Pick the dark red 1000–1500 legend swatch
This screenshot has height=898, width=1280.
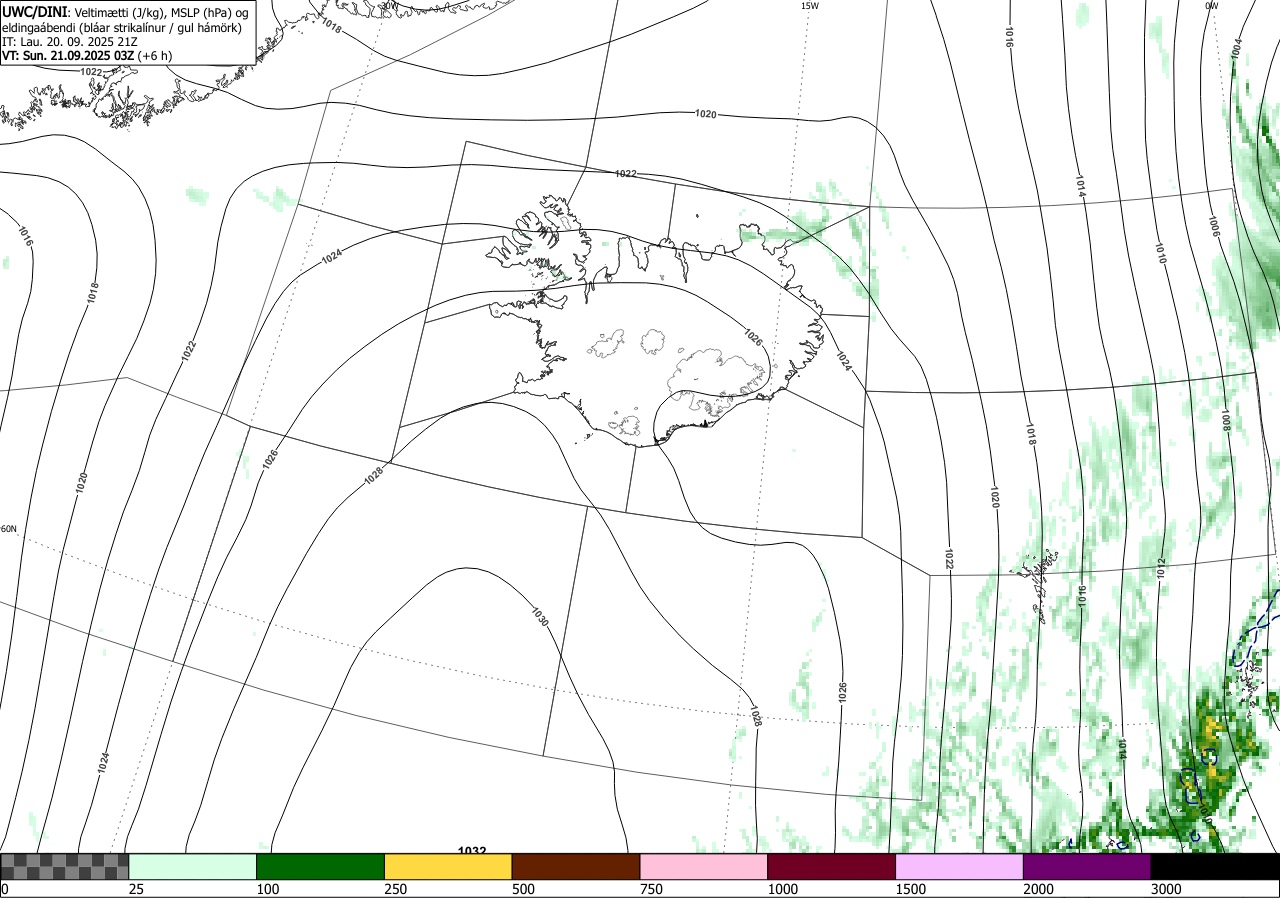click(832, 866)
